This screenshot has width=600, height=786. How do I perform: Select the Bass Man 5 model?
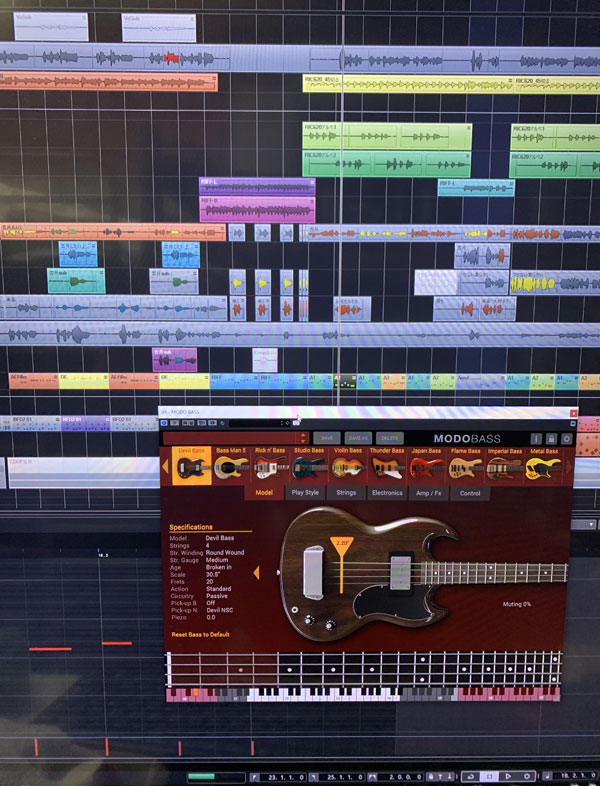(231, 465)
